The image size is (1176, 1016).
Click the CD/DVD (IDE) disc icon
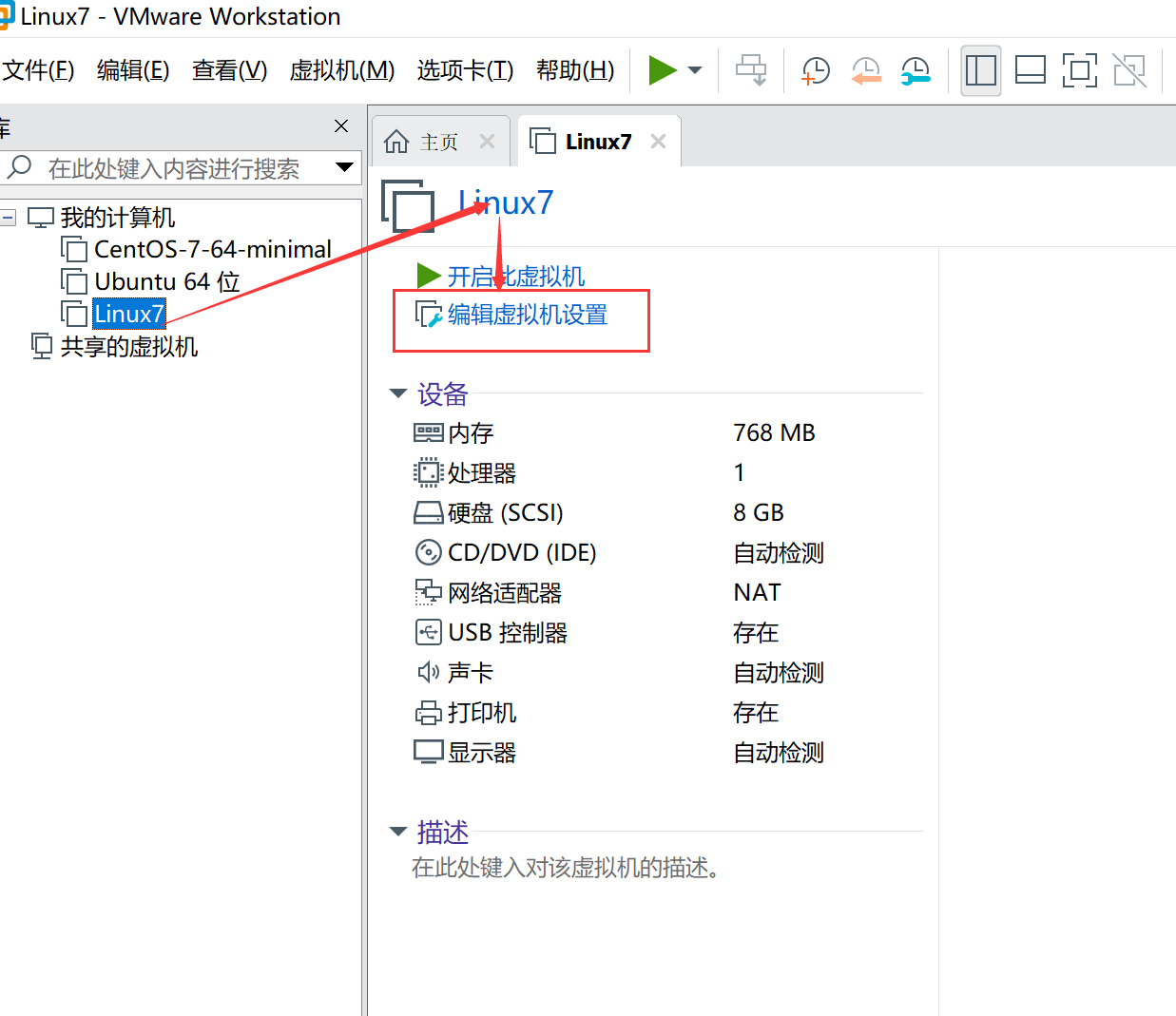point(429,553)
